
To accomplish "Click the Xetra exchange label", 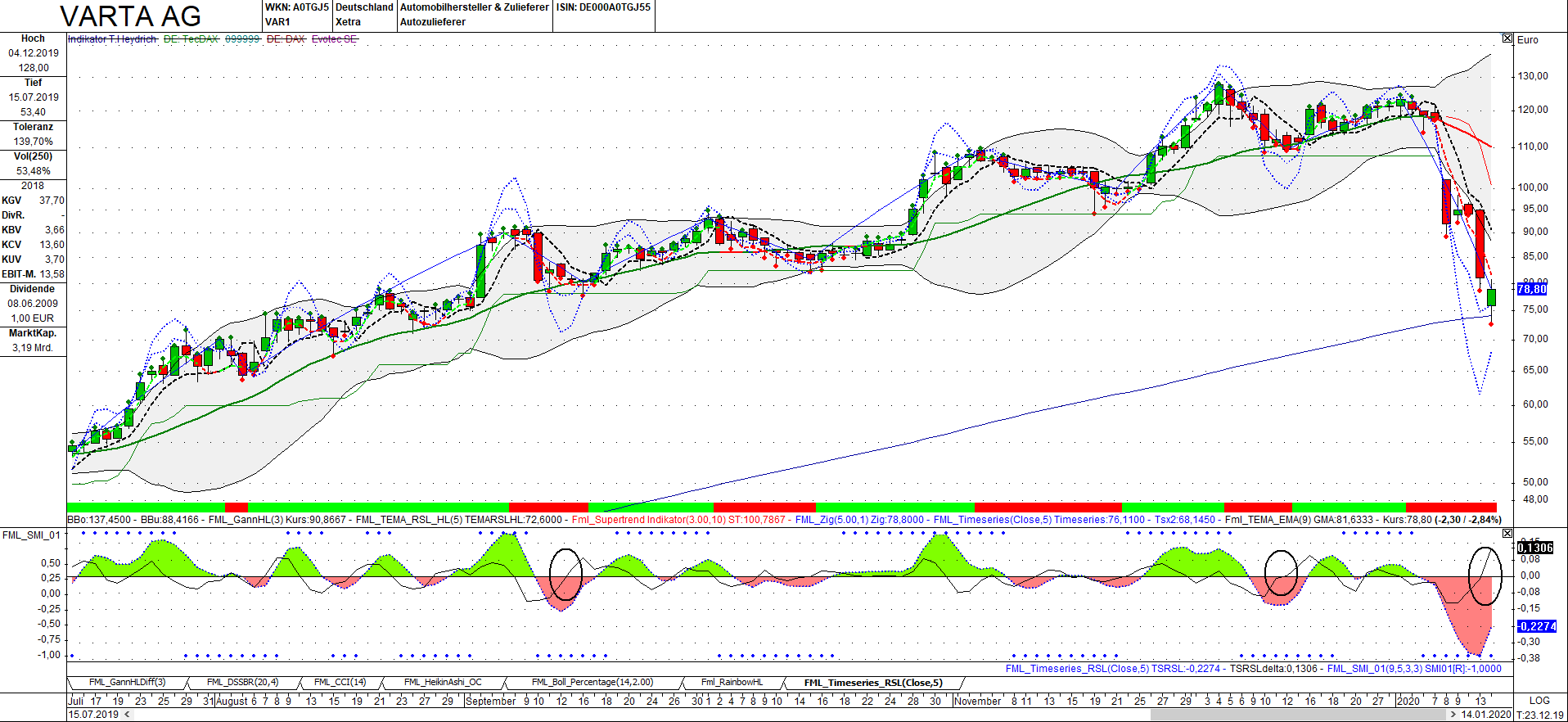I will (x=348, y=22).
